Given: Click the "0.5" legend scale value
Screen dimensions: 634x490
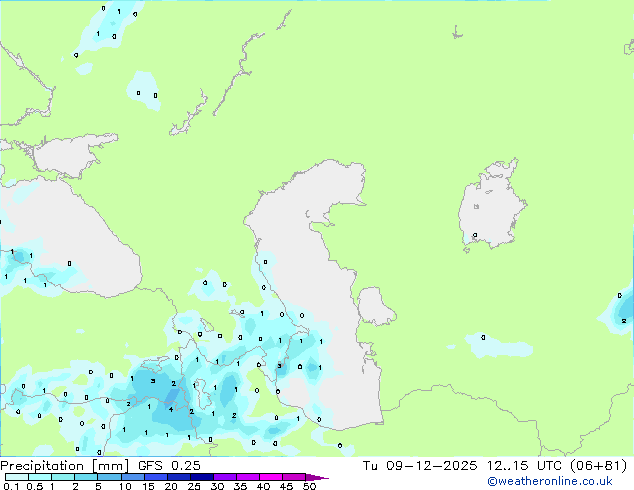Looking at the screenshot, I should click(34, 486).
